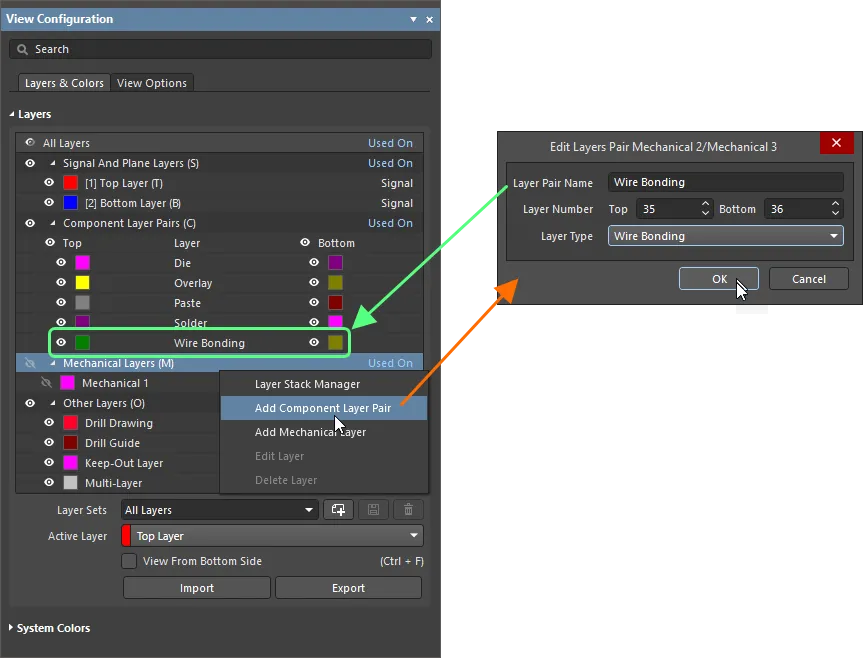Click the search magnifier icon

pos(23,49)
